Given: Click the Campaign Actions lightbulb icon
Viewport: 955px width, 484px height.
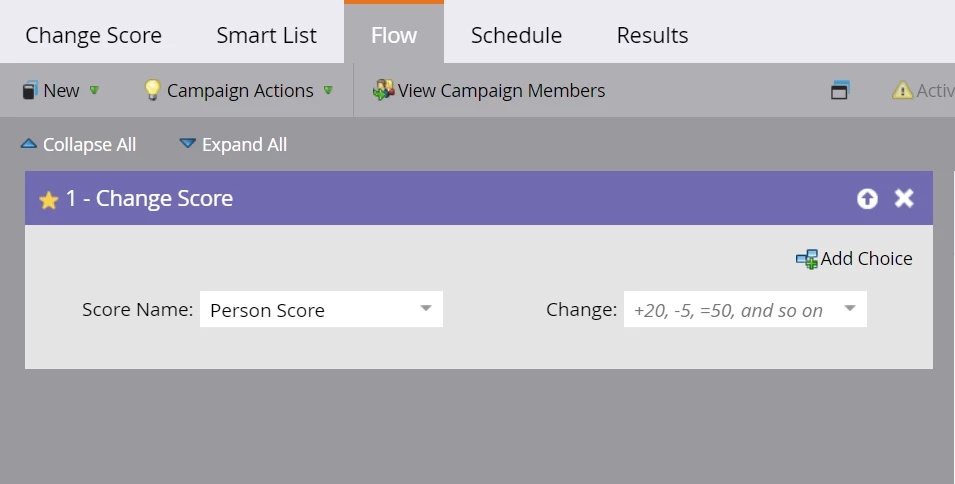Looking at the screenshot, I should click(152, 90).
